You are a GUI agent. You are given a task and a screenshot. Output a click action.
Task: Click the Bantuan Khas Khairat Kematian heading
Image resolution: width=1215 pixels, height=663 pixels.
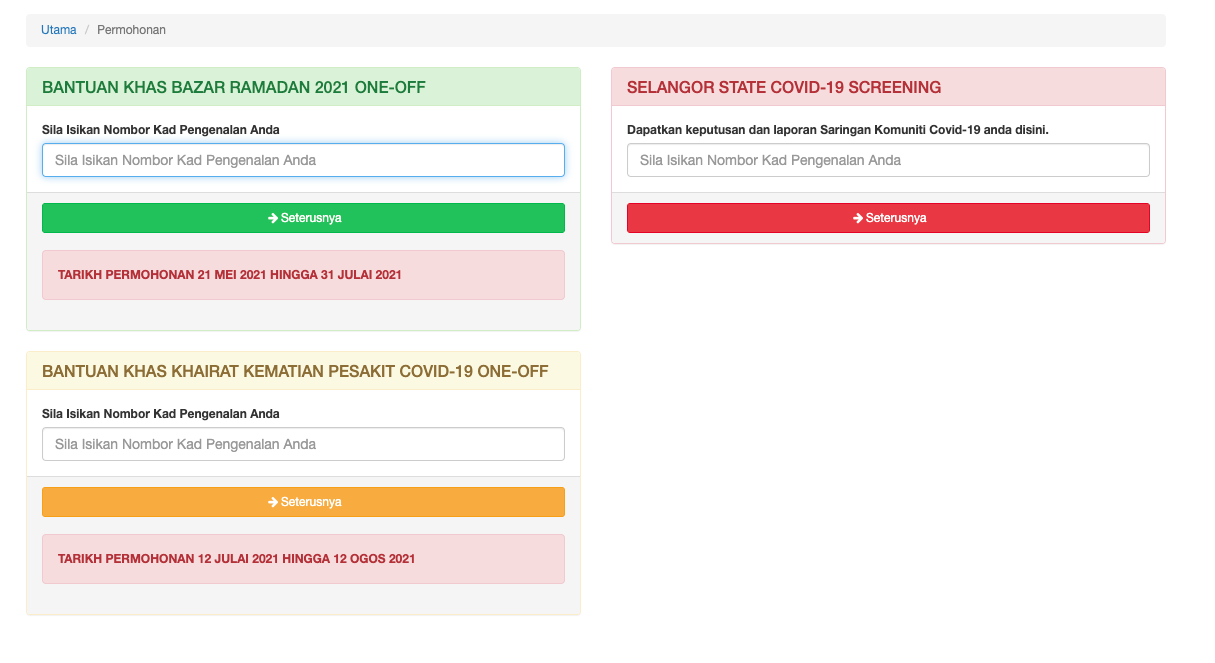tap(295, 372)
